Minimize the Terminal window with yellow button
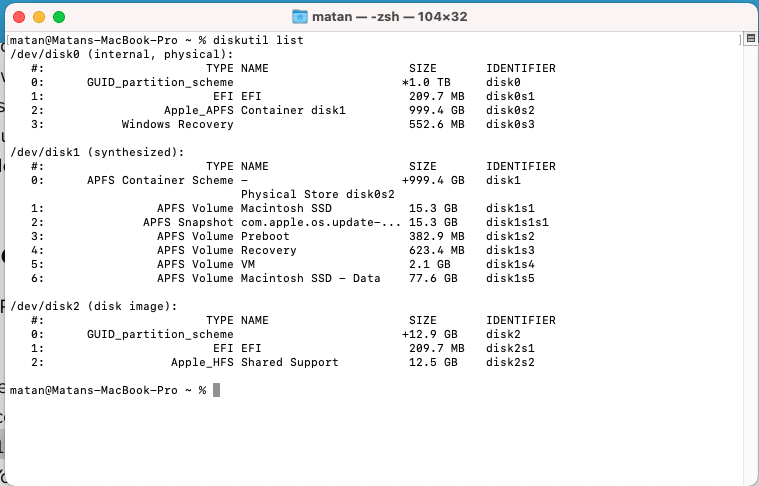 pos(39,17)
